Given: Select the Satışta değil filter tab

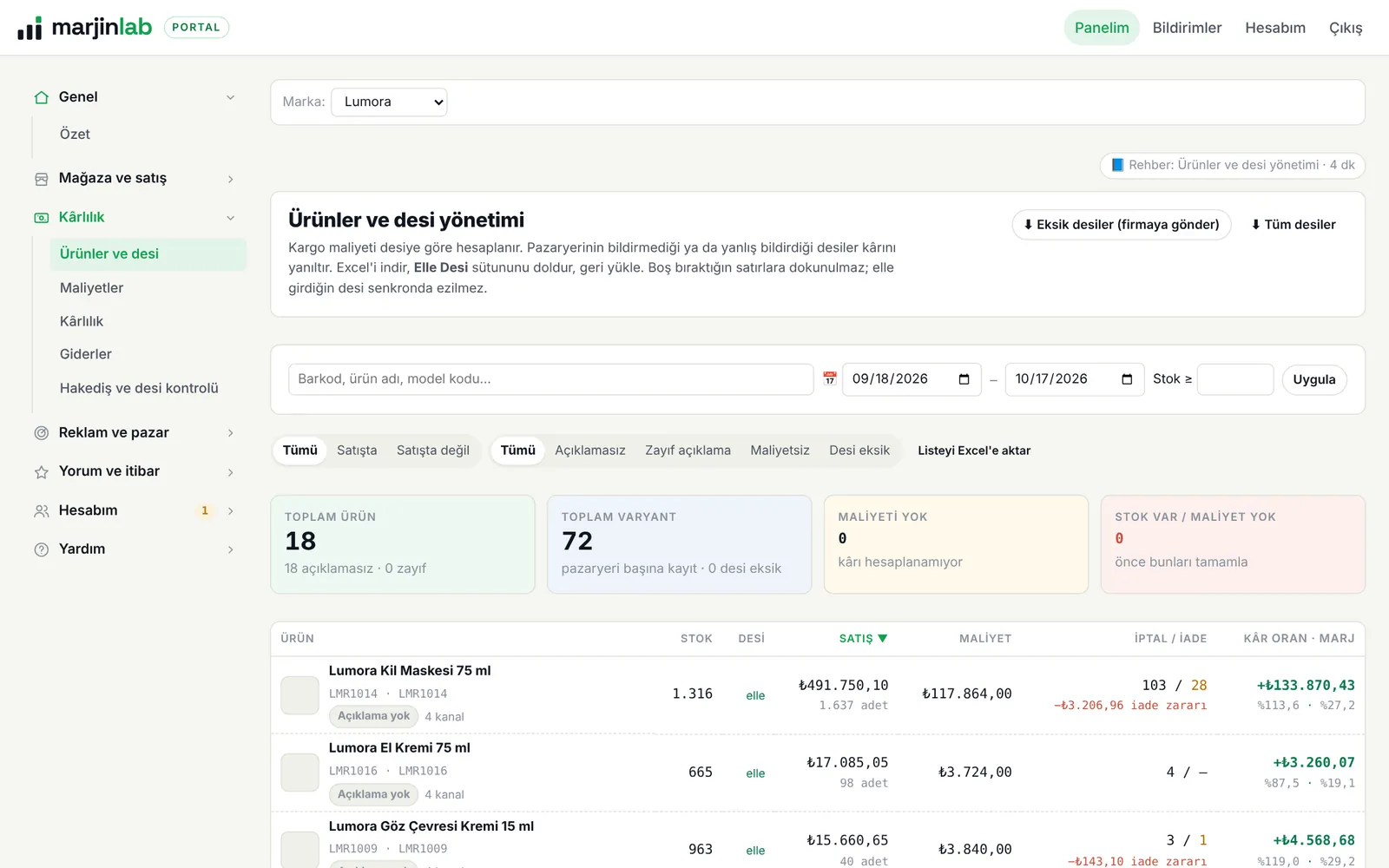Looking at the screenshot, I should click(x=433, y=450).
